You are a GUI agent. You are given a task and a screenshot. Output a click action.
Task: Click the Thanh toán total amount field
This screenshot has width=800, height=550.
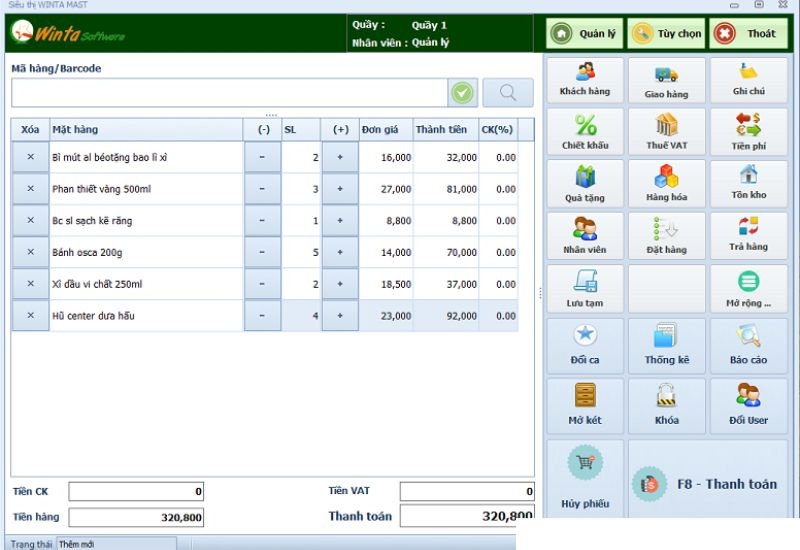coord(467,516)
